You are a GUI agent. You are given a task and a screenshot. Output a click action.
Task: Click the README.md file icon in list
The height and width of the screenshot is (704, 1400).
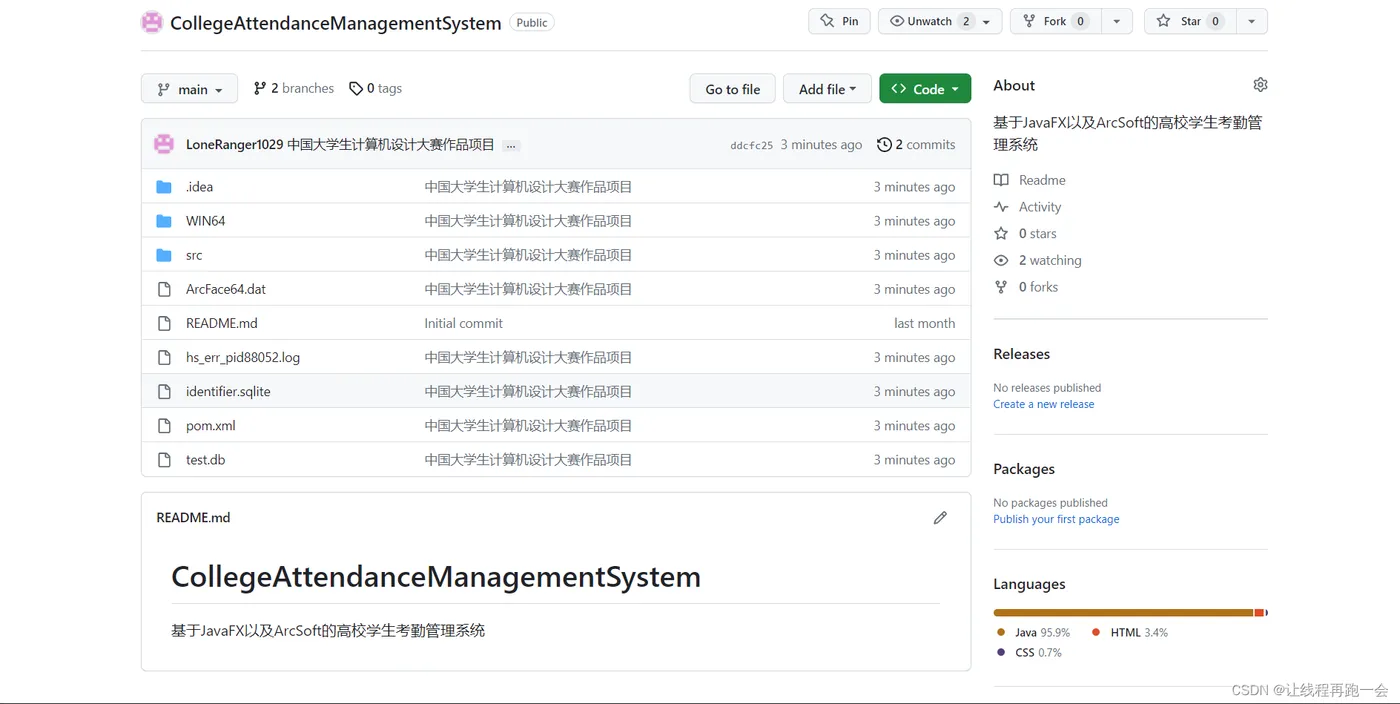(164, 323)
